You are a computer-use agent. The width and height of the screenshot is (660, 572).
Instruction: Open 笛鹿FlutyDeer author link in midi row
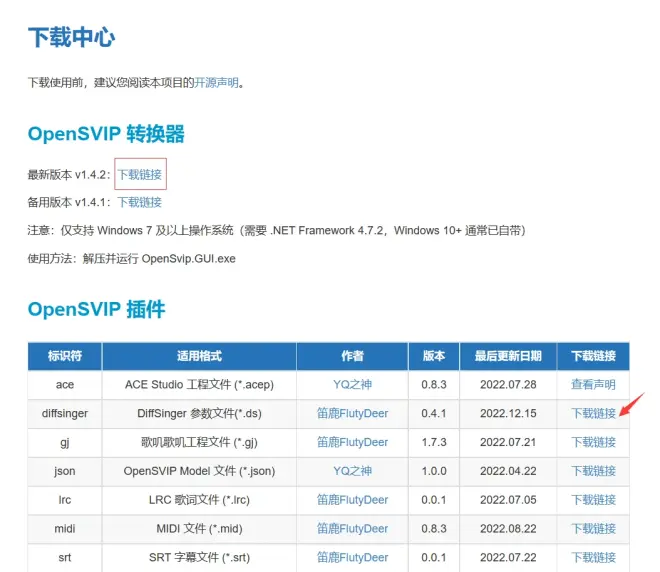point(352,529)
